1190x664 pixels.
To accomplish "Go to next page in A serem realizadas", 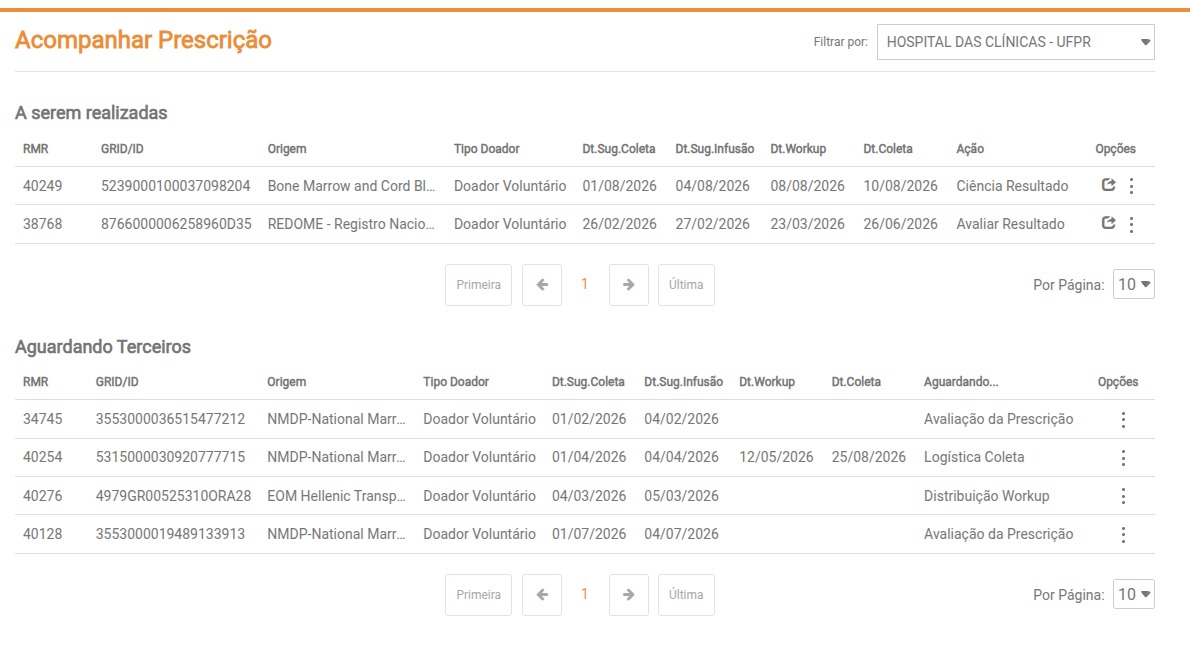I will (x=628, y=285).
